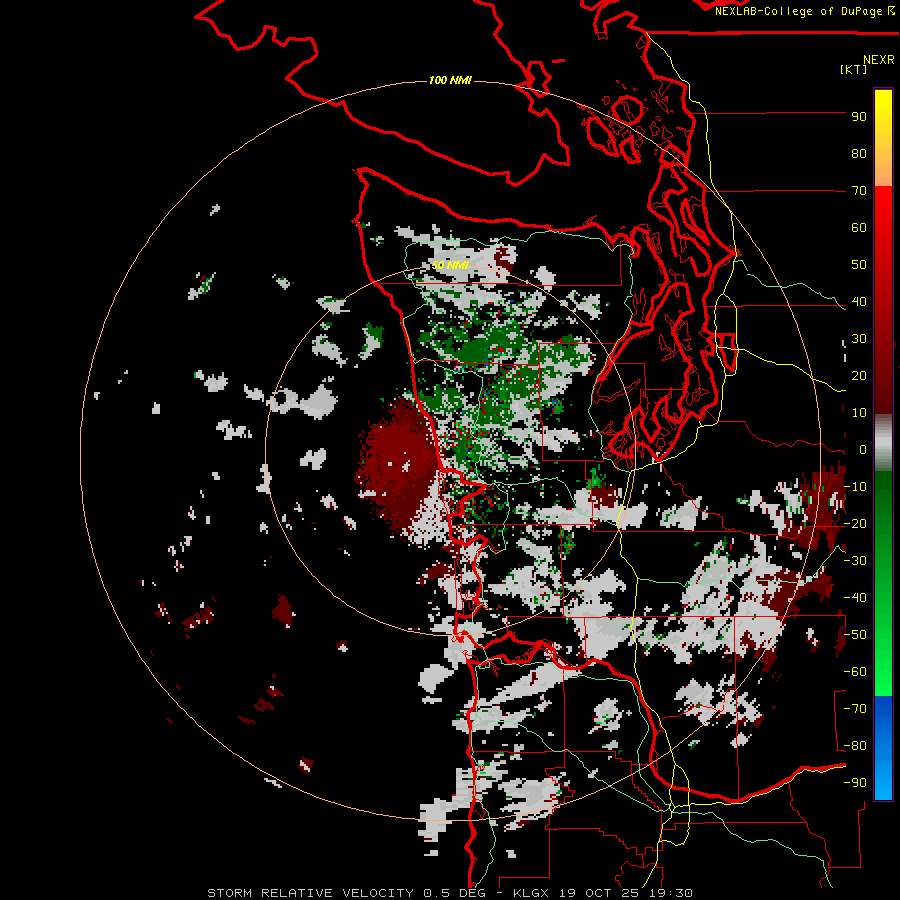Click the 80 value on velocity scale
Screen dimensions: 900x900
tap(859, 153)
